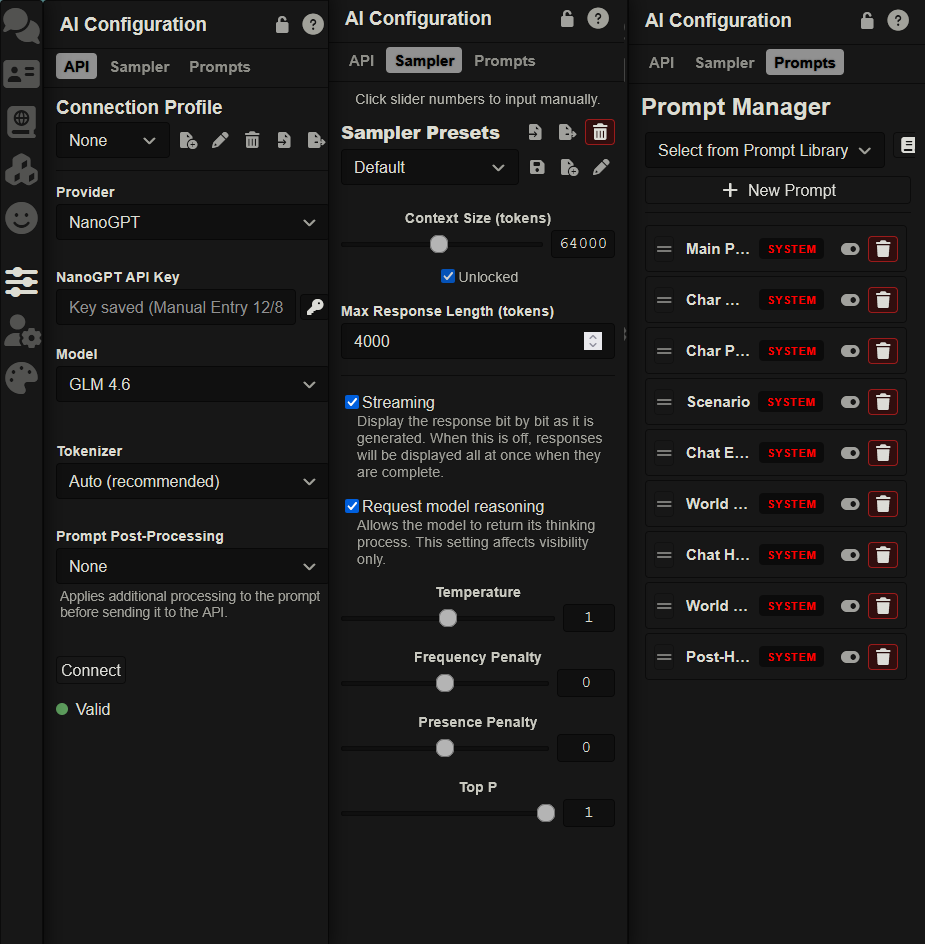Open the character cards sidebar icon

21,74
